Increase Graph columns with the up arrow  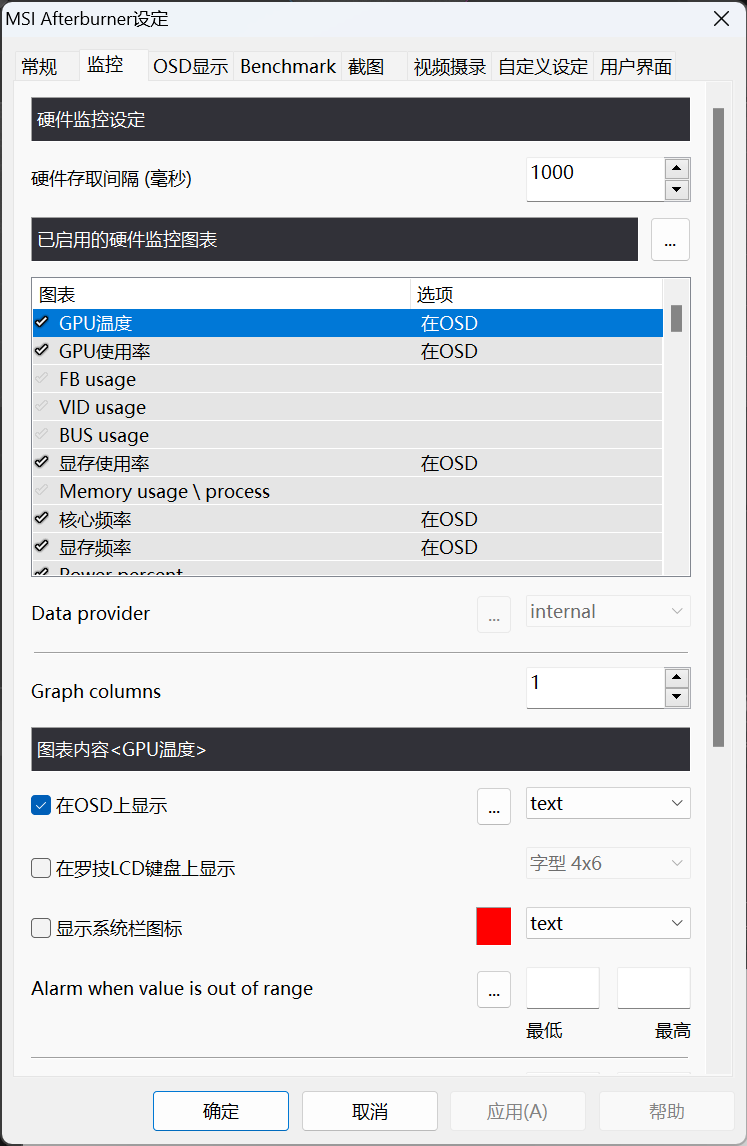tap(677, 678)
